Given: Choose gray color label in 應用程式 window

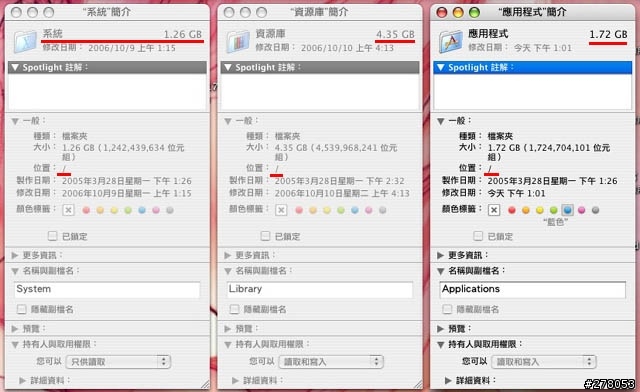Looking at the screenshot, I should pos(596,210).
